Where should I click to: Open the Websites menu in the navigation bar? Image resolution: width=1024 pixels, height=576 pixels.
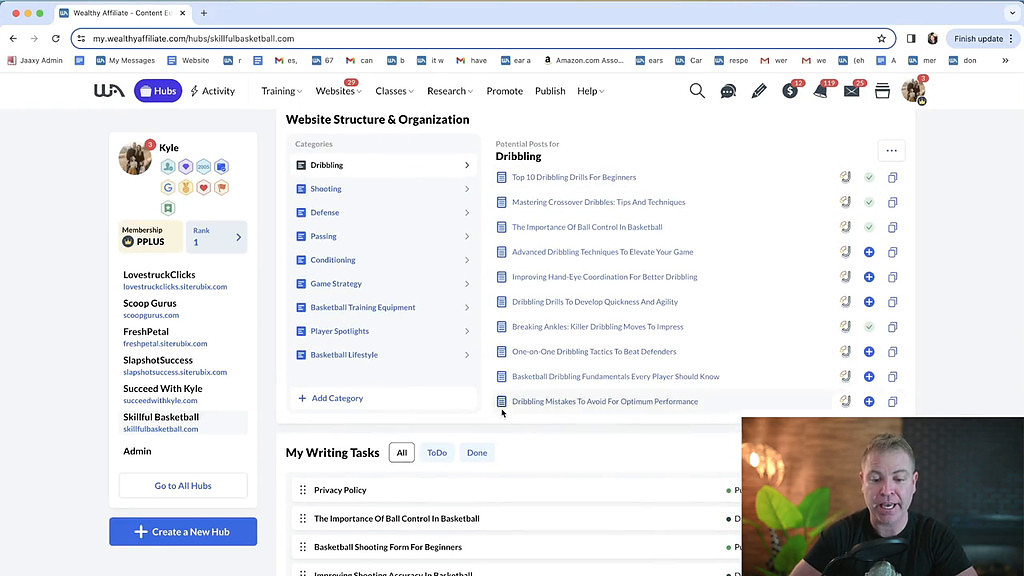[x=338, y=90]
